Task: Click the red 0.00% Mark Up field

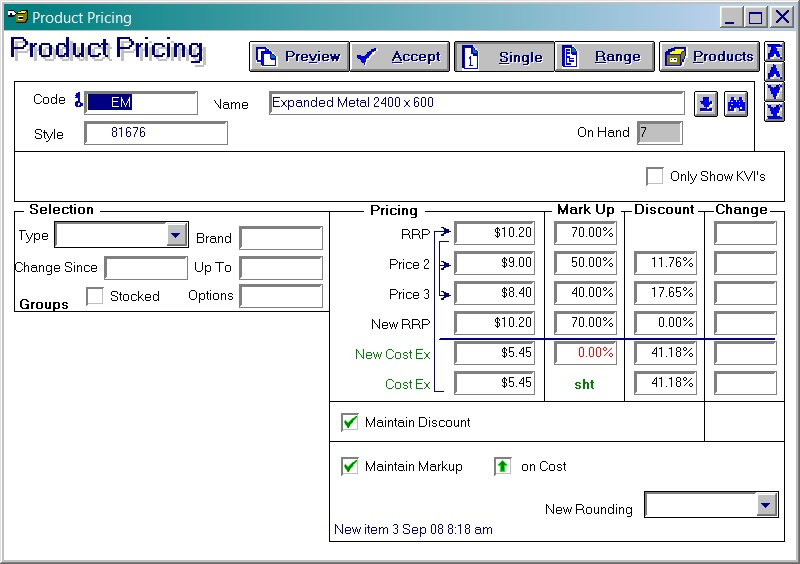Action: (x=586, y=353)
